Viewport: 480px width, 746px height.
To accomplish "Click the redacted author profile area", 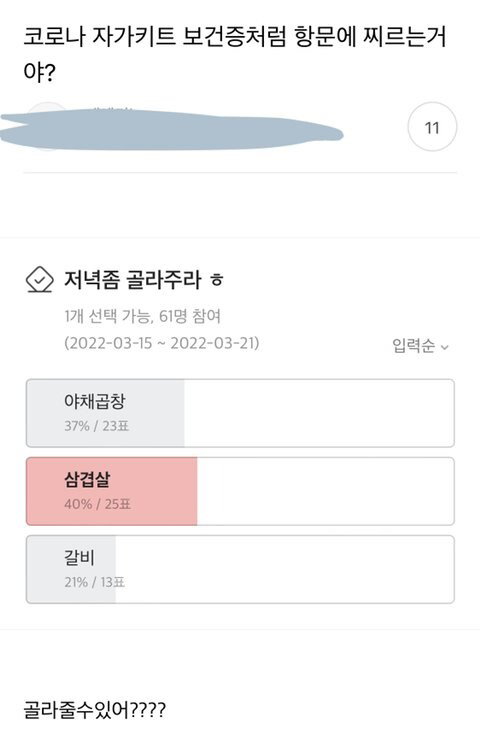I will 171,128.
